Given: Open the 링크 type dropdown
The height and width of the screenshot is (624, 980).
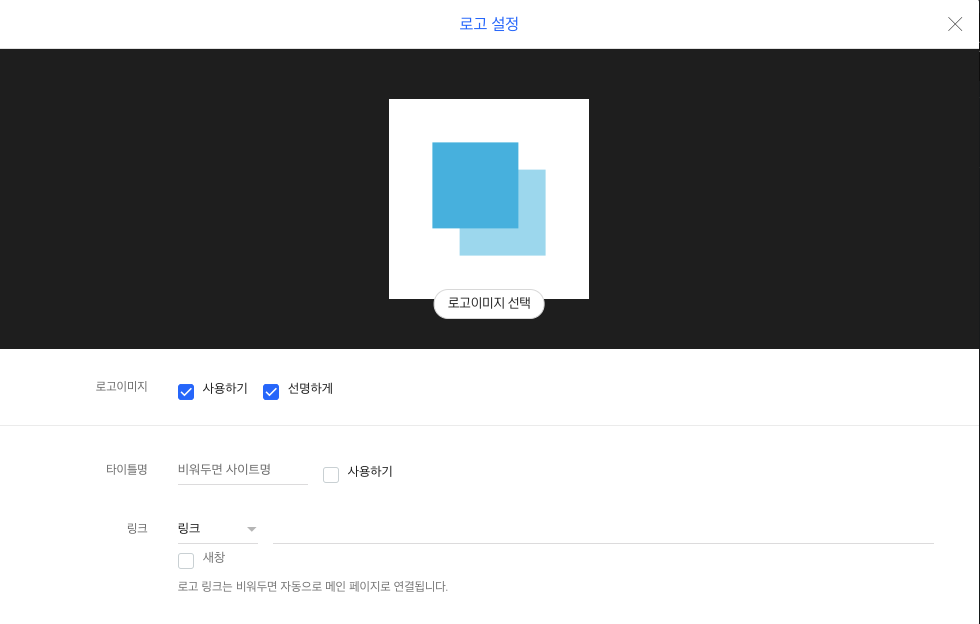Looking at the screenshot, I should pyautogui.click(x=218, y=529).
